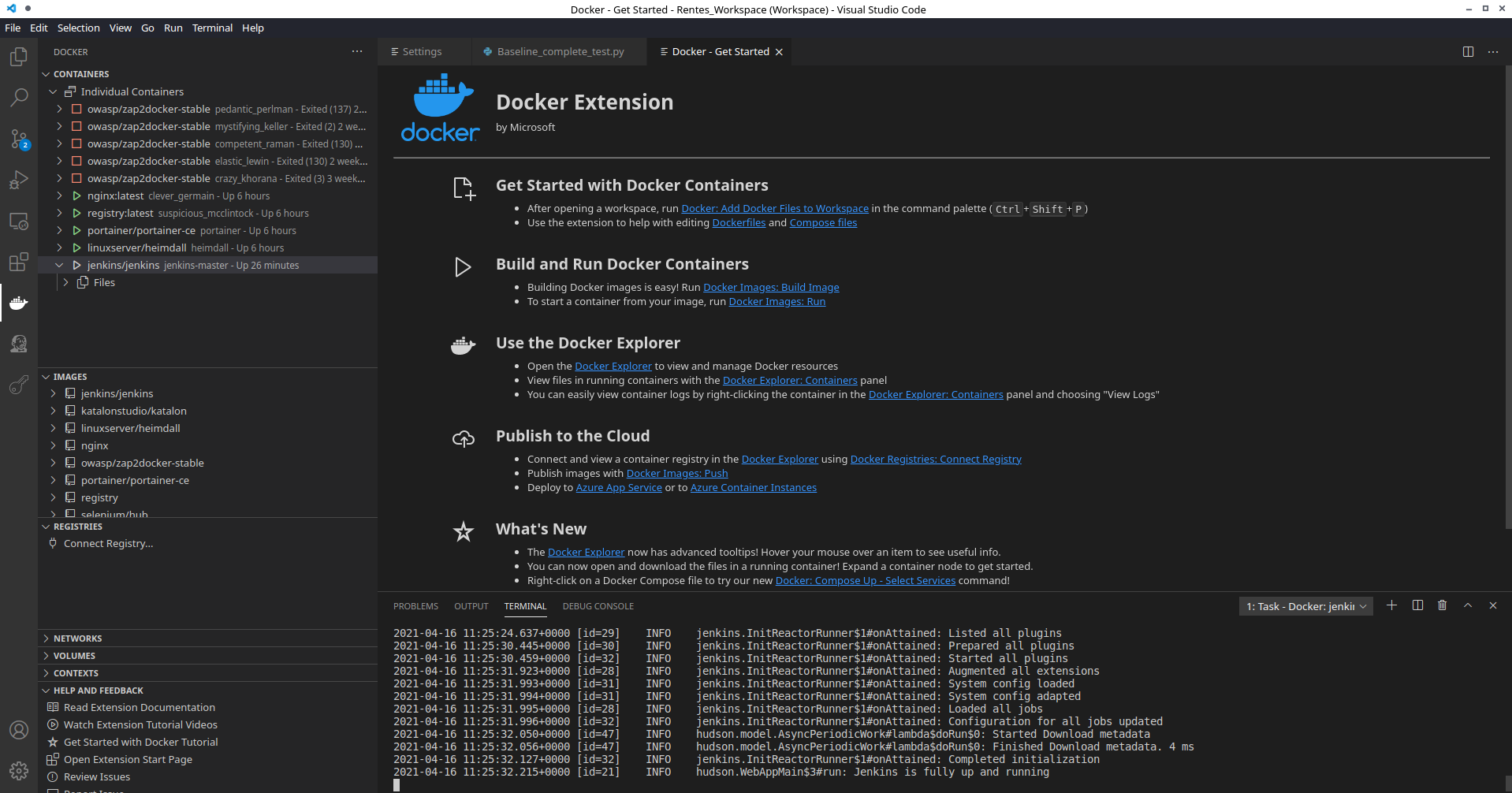Screen dimensions: 1512x793
Task: Switch to the DEBUG CONSOLE tab
Action: (598, 606)
